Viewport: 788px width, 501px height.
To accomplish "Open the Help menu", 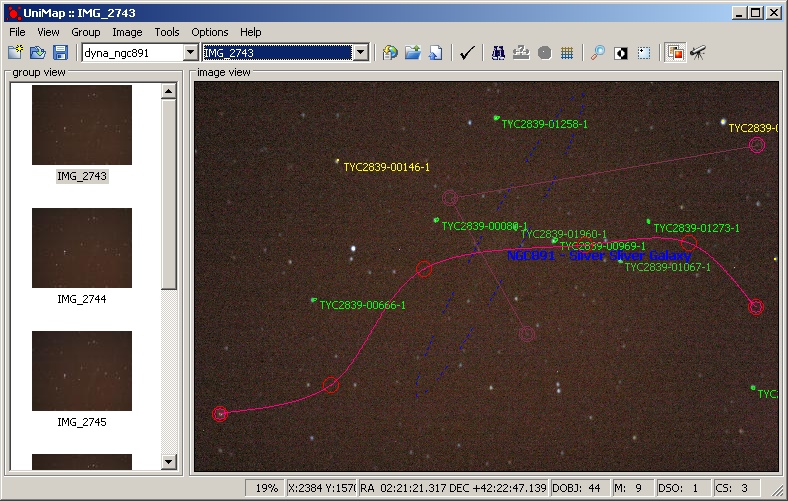I will tap(250, 32).
